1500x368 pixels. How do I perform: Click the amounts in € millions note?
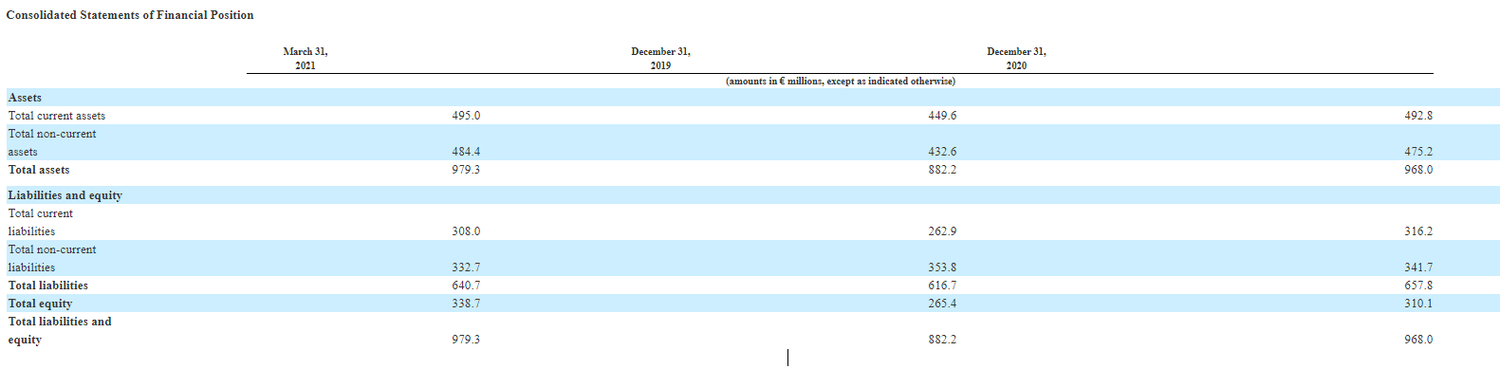(840, 81)
